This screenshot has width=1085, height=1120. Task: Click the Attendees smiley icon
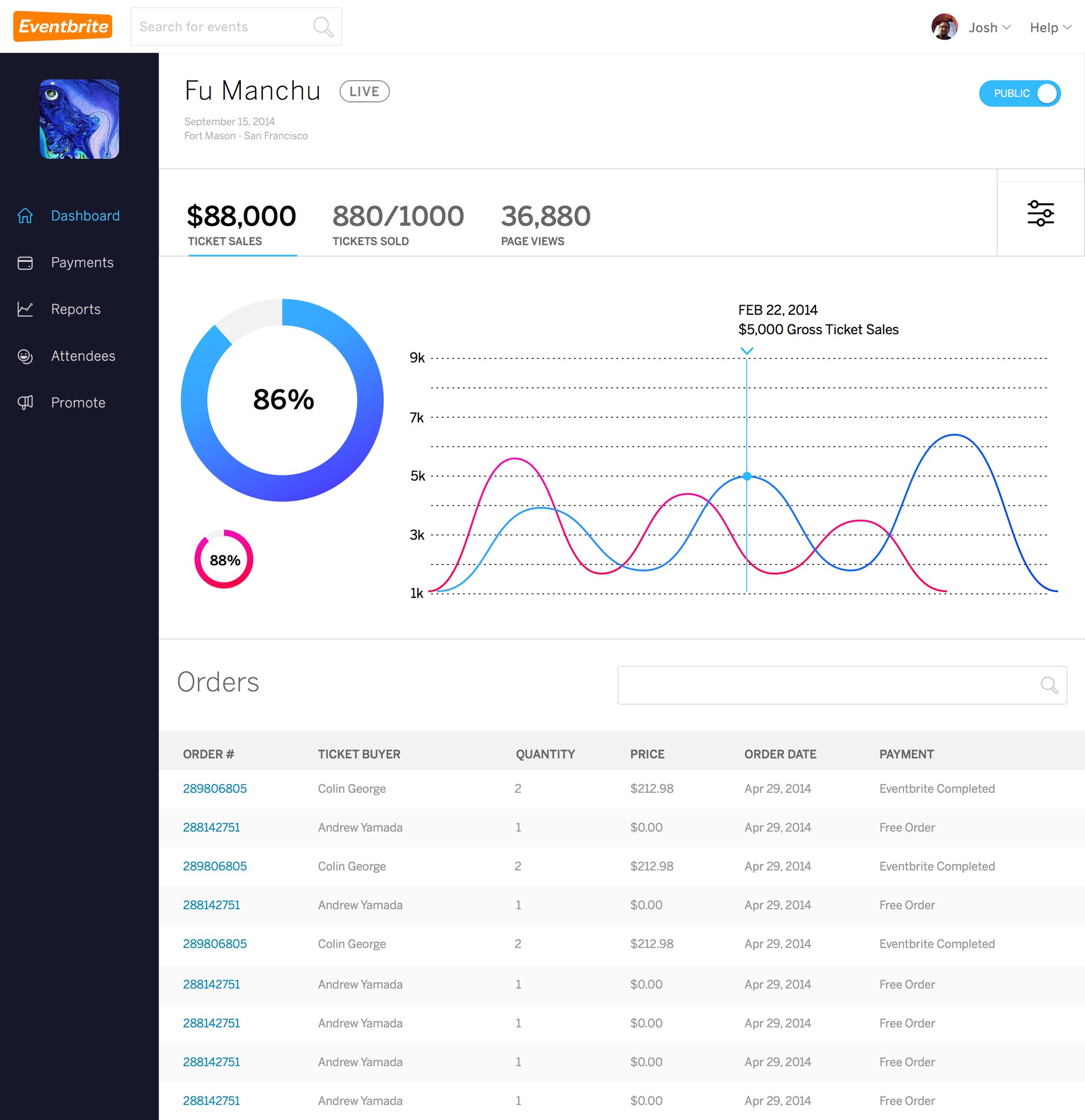coord(25,356)
